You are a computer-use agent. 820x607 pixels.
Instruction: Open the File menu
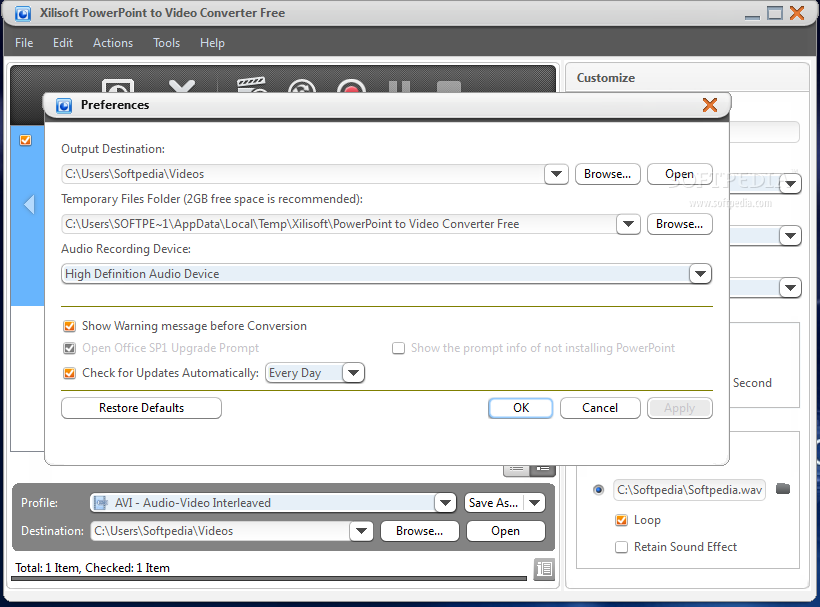pyautogui.click(x=24, y=43)
